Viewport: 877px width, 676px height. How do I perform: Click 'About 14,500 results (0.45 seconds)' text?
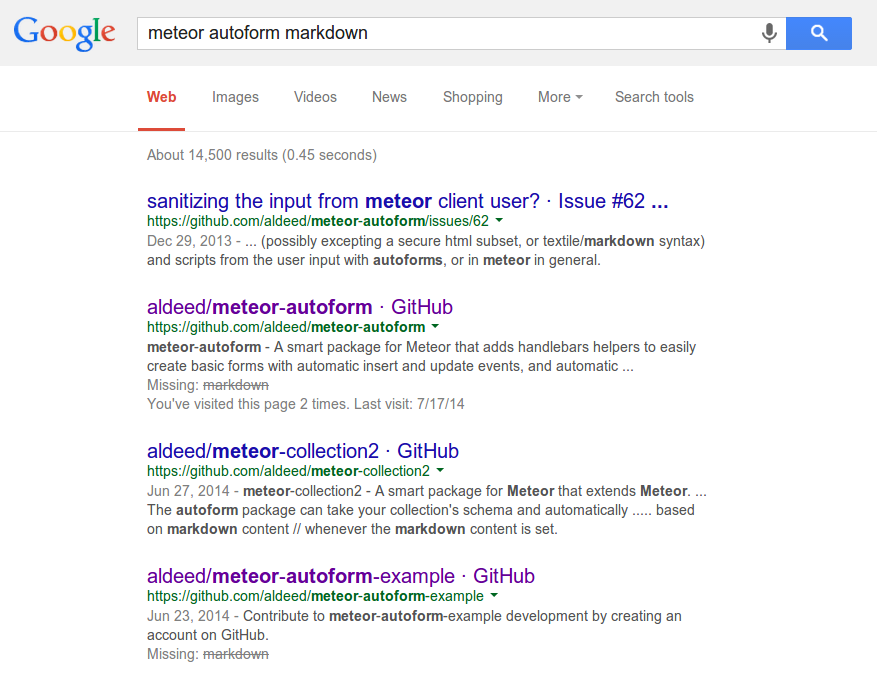pos(262,155)
